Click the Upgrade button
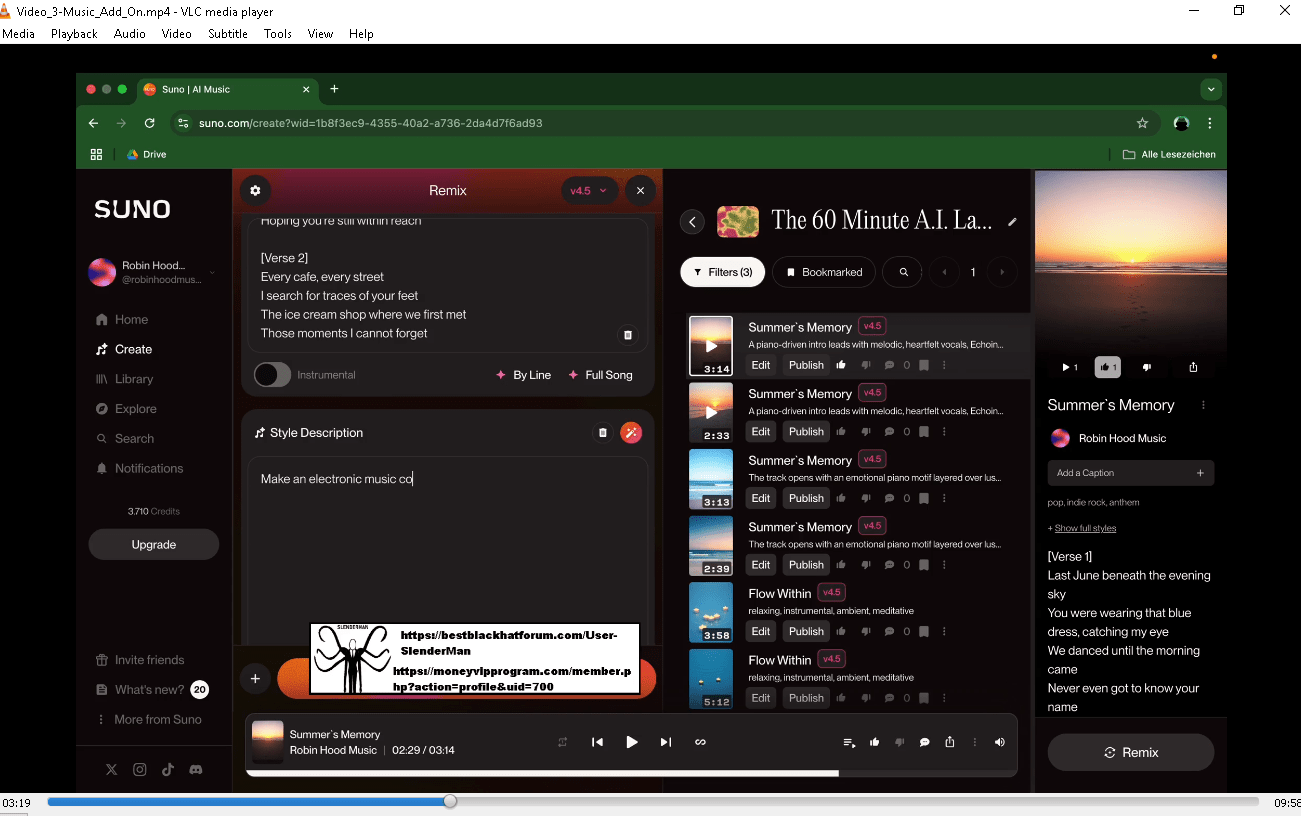The image size is (1301, 816). click(x=154, y=545)
